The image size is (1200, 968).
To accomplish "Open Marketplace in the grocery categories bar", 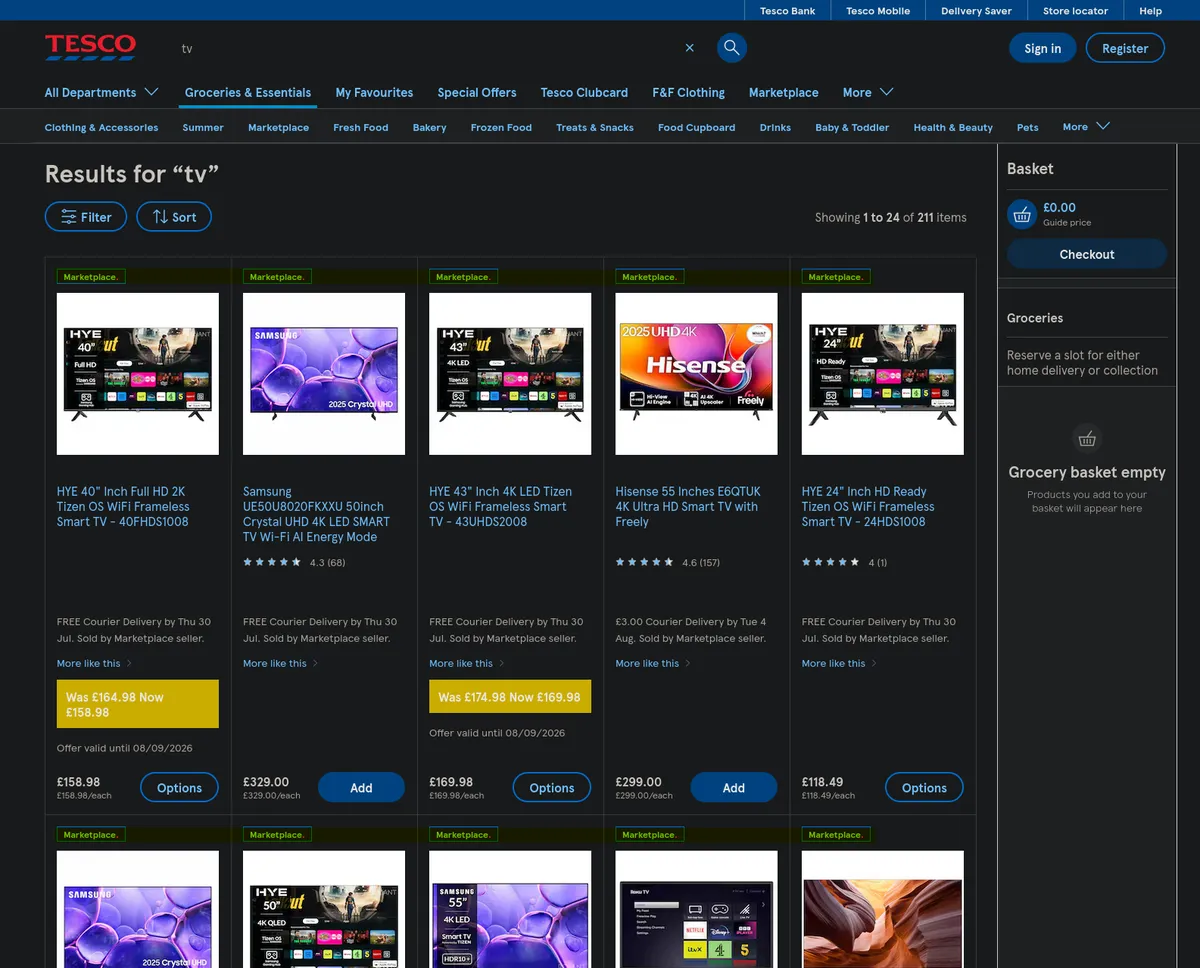I will pyautogui.click(x=278, y=127).
